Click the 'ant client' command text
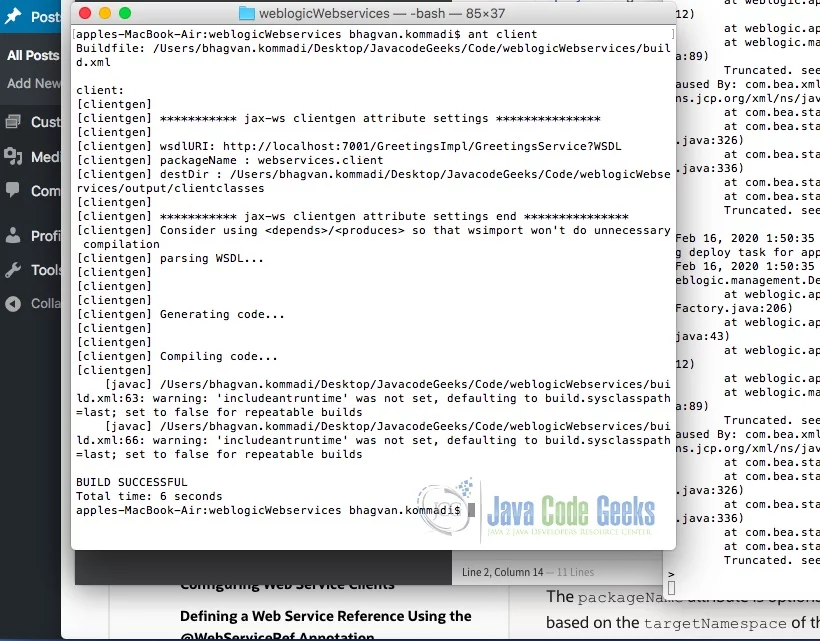Image resolution: width=820 pixels, height=641 pixels. (502, 35)
